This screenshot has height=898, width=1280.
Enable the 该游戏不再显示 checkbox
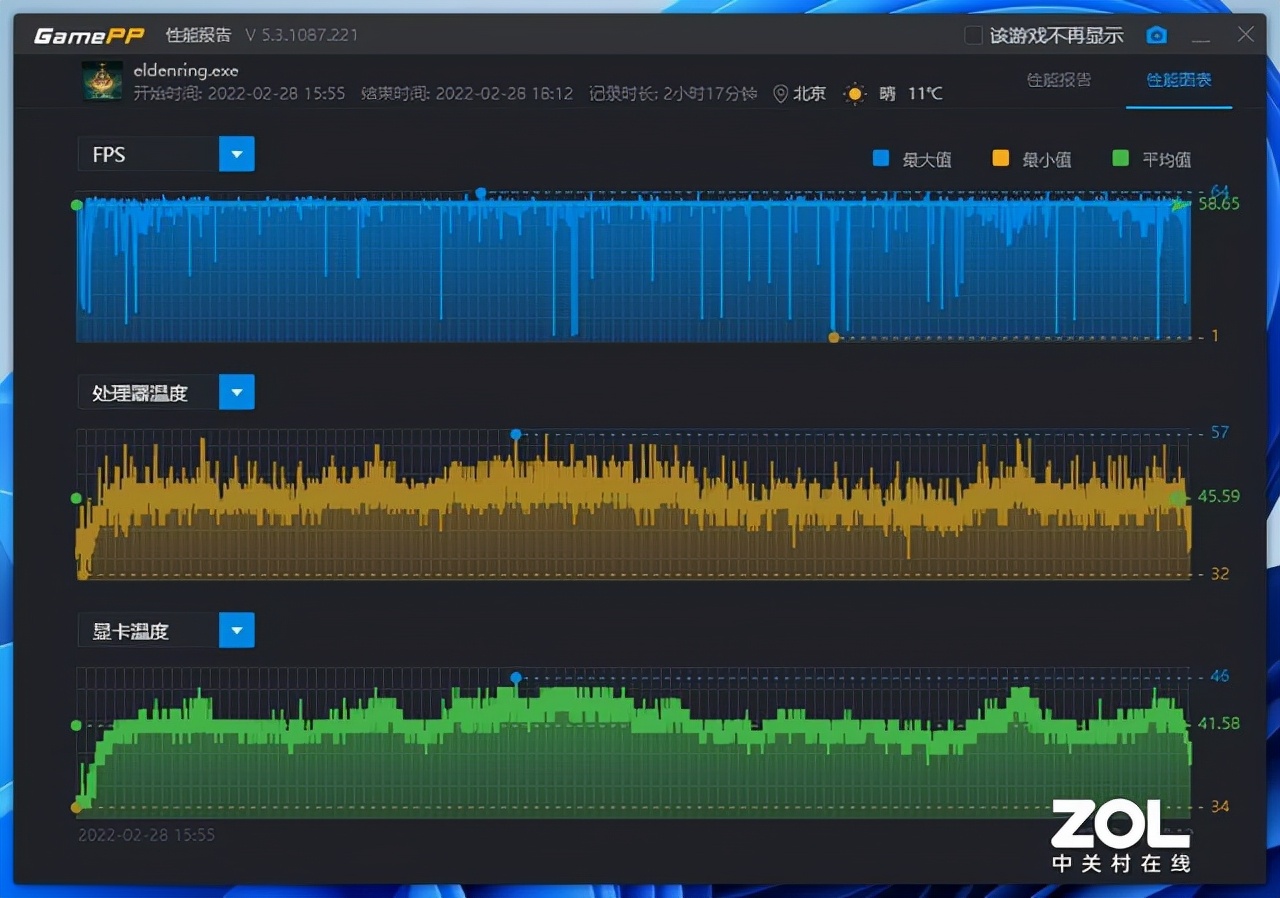(x=973, y=36)
